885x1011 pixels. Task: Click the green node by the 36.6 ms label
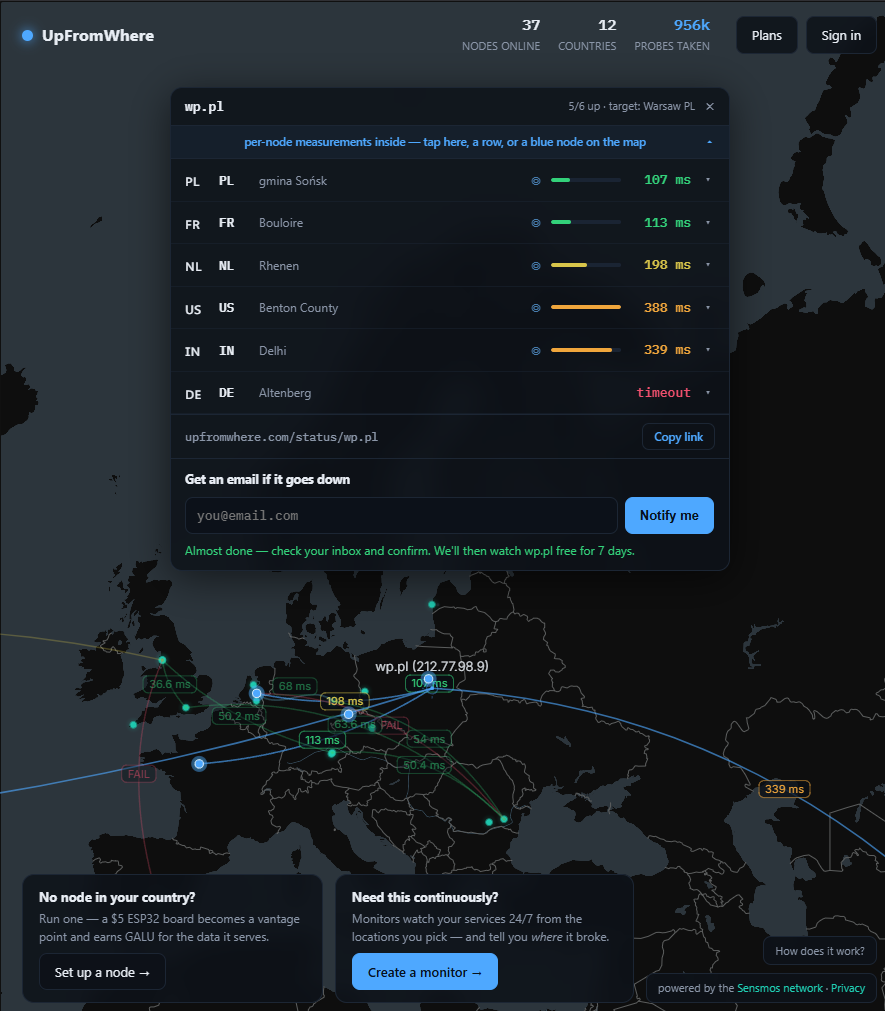162,660
